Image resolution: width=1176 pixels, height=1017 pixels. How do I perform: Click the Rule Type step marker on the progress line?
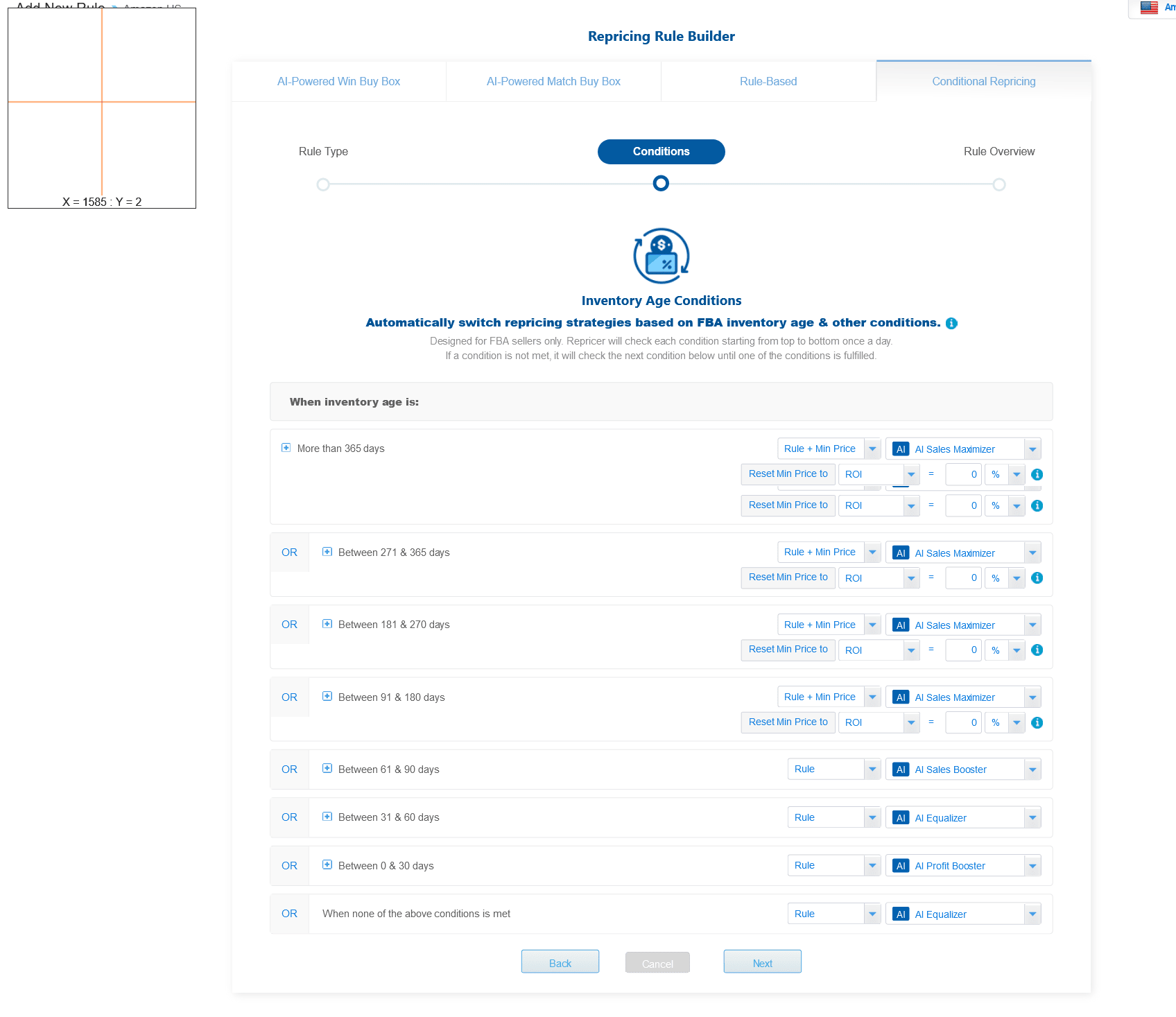(x=323, y=184)
